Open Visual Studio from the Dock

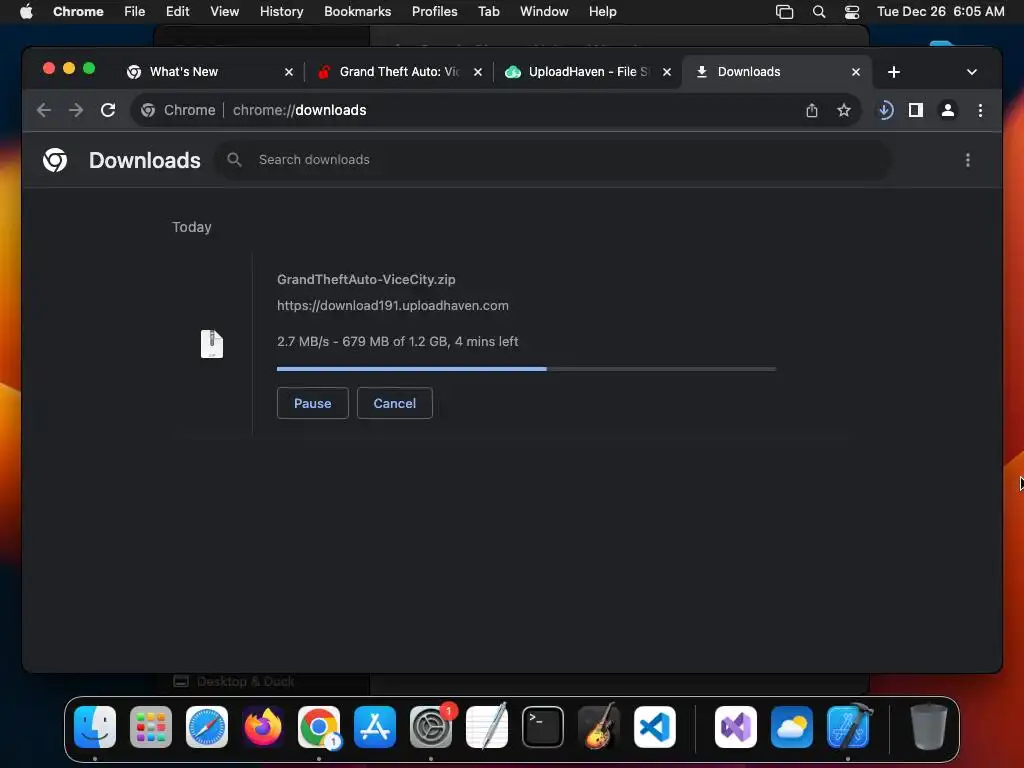point(736,727)
